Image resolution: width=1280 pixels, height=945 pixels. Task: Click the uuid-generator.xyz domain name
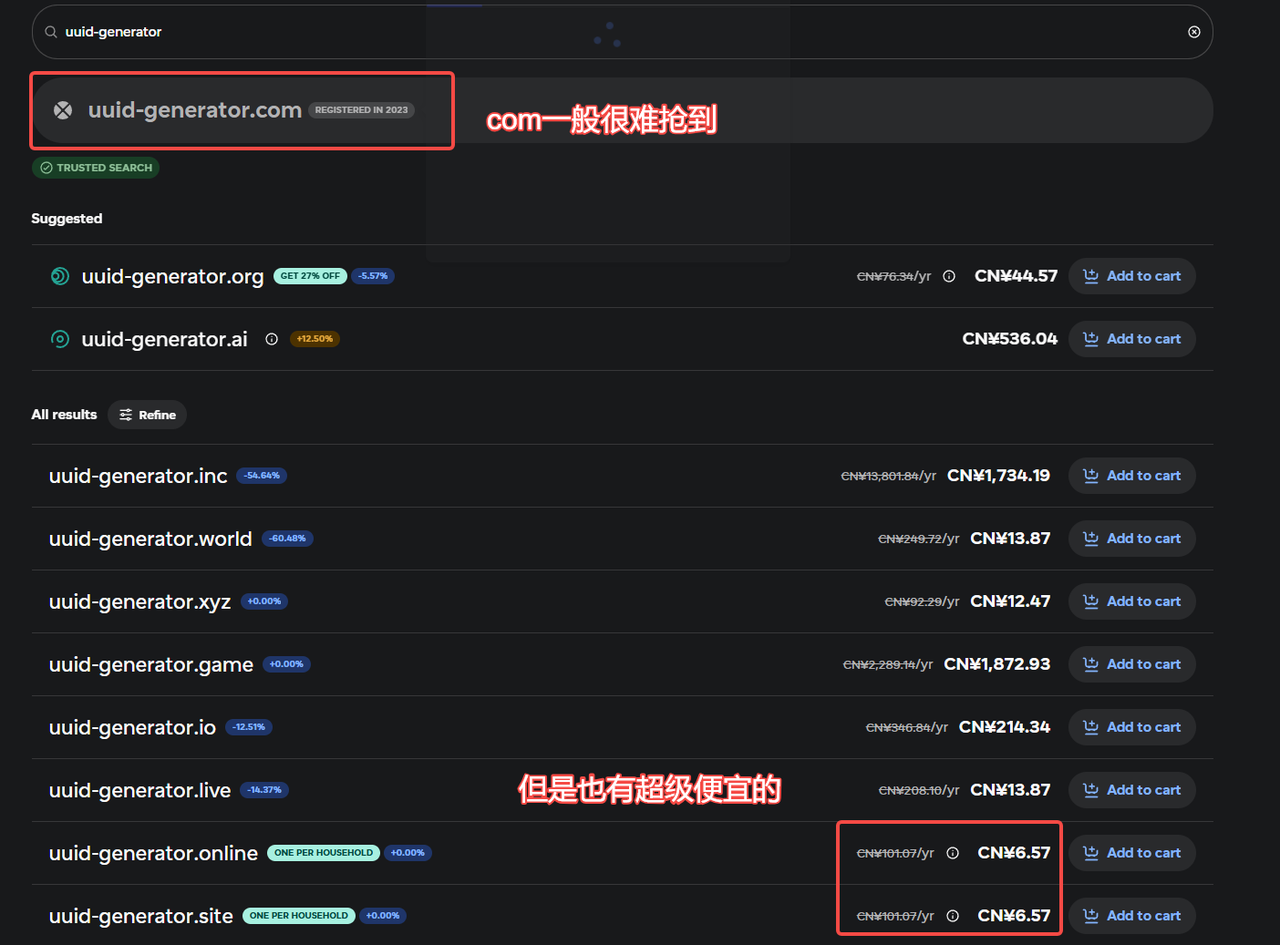[140, 601]
